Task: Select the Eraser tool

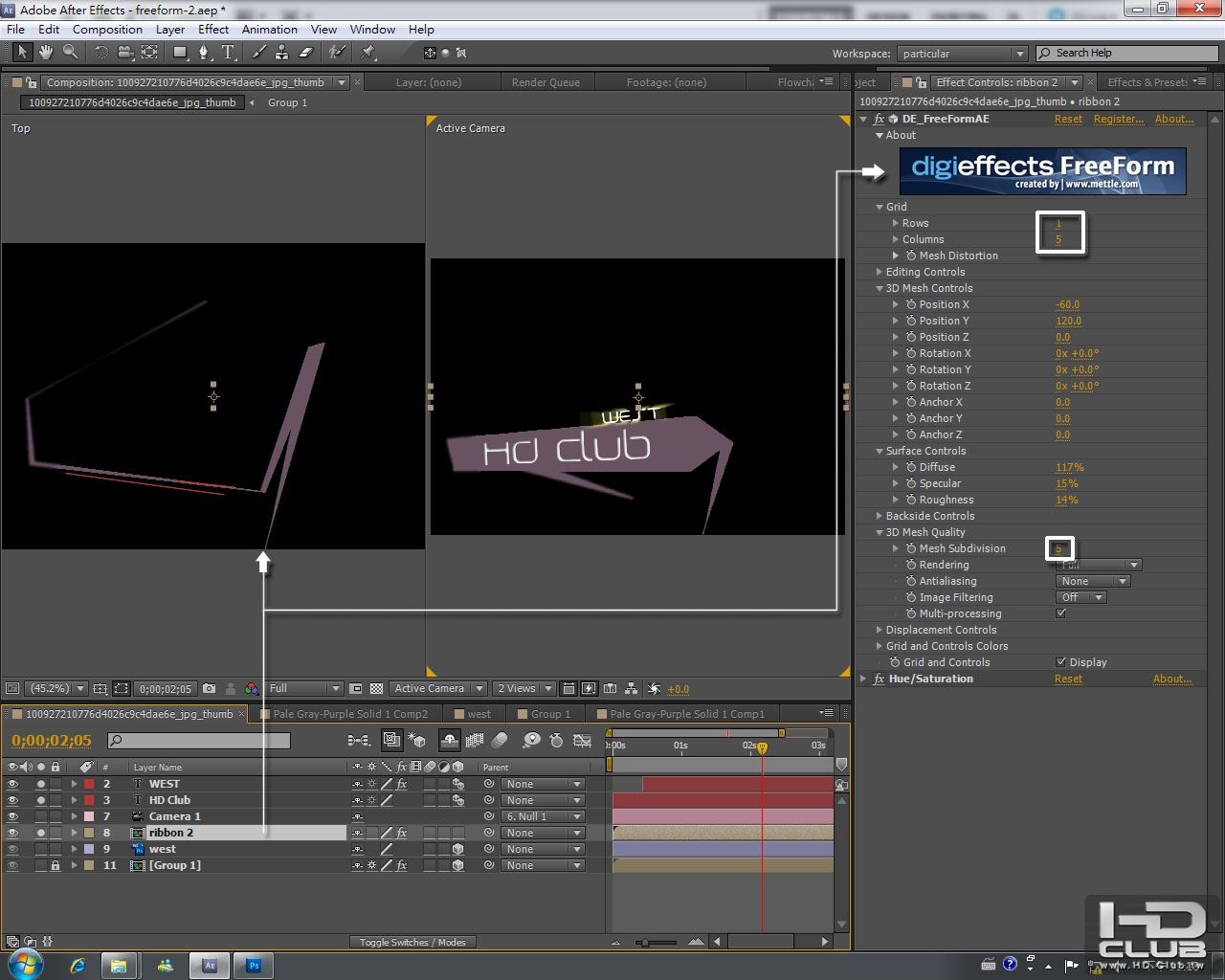Action: click(306, 53)
